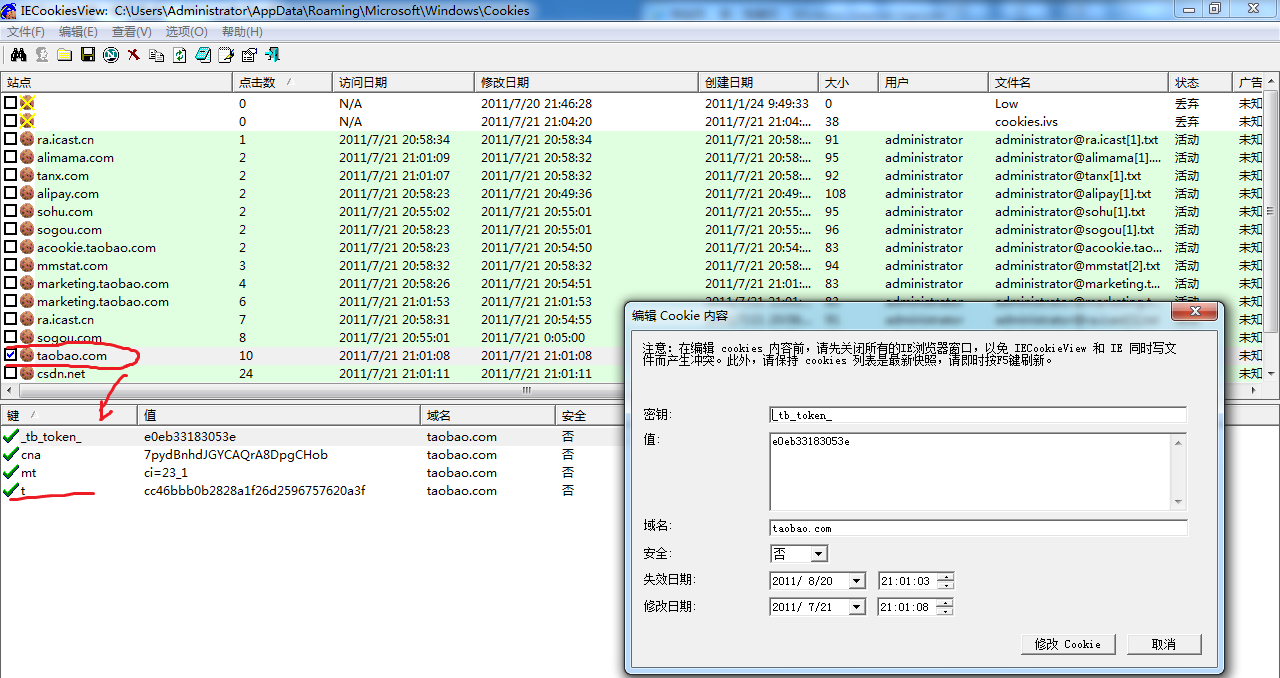Click the cookie icon beside csdn.net
This screenshot has width=1280, height=678.
click(x=27, y=373)
